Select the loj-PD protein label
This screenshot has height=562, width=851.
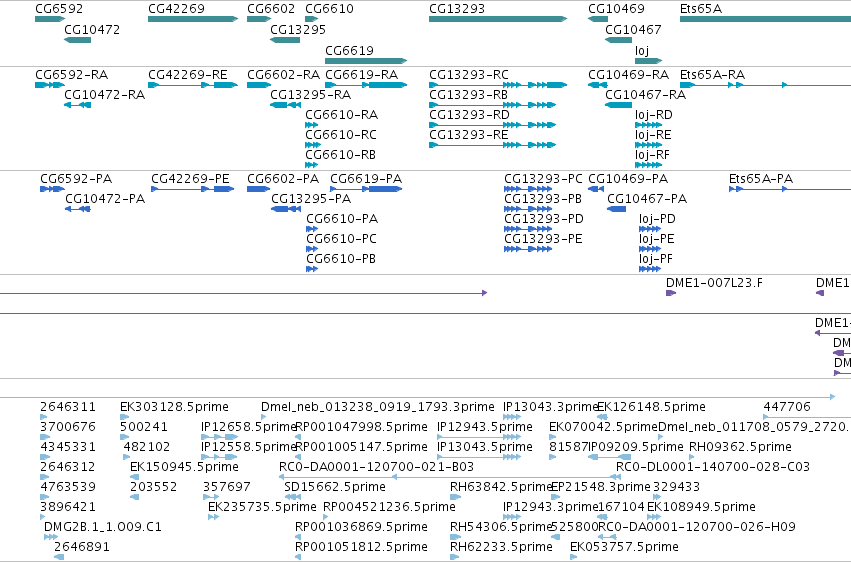(657, 219)
